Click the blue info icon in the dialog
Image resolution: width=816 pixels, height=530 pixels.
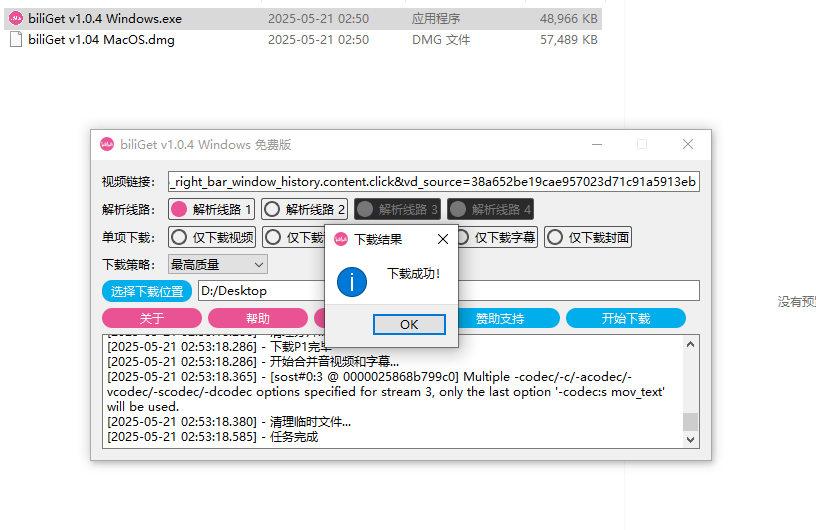coord(352,282)
